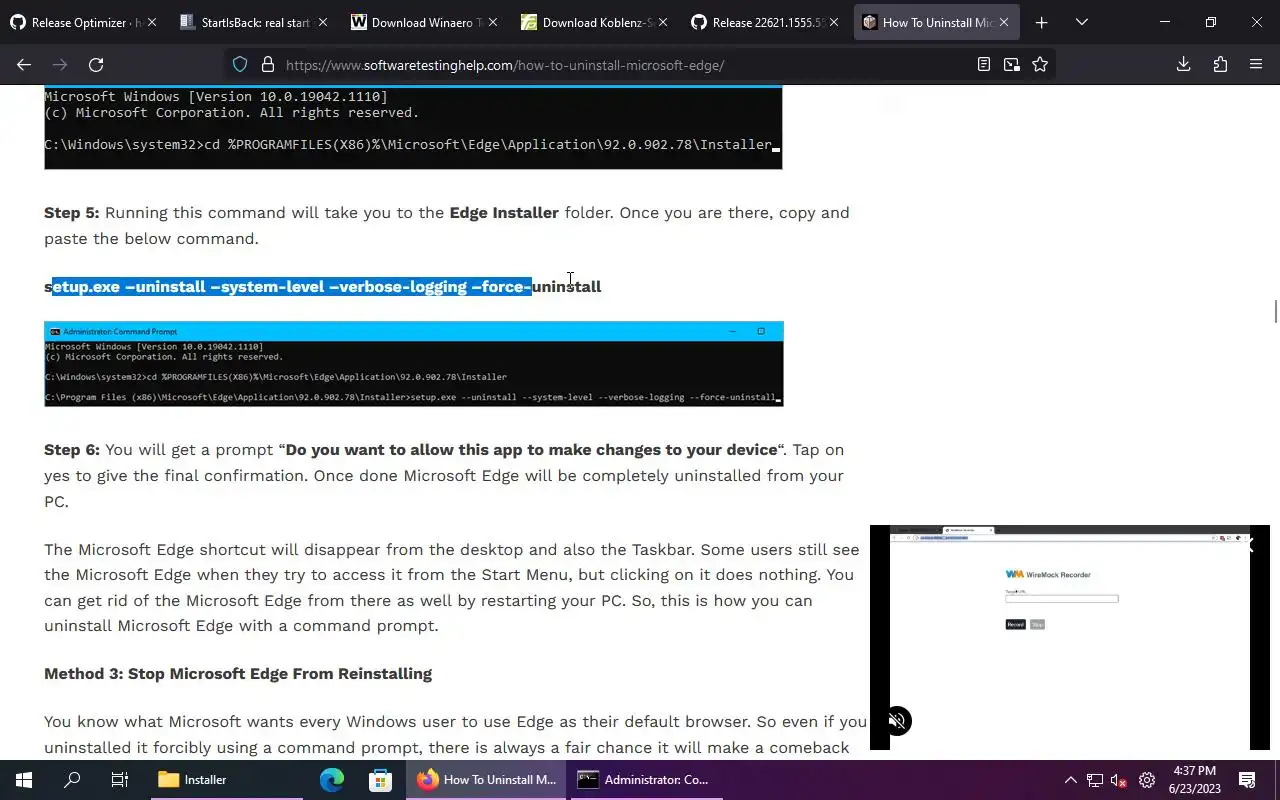Screen dimensions: 1280x800
Task: Show site security lock info
Action: (267, 64)
